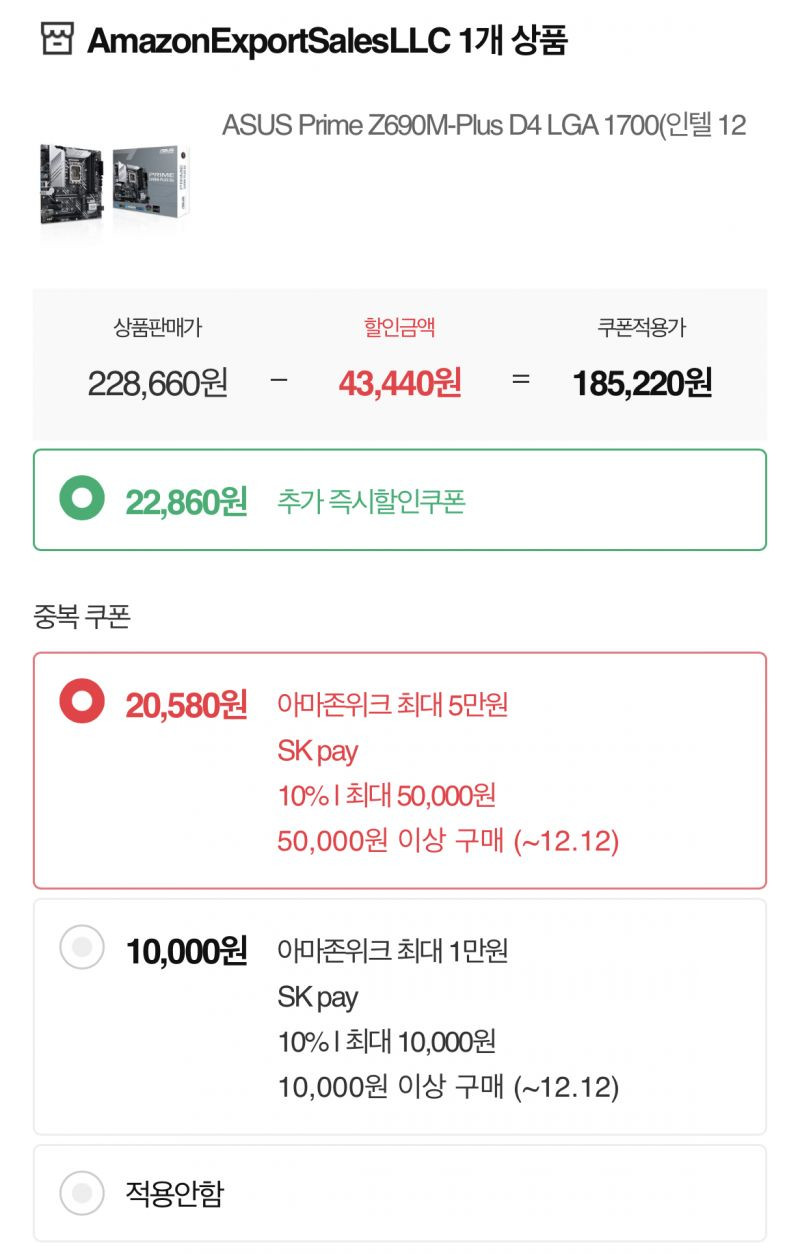Click the 쿠폰적용가 185,220원 total
This screenshot has width=800, height=1254.
(642, 383)
